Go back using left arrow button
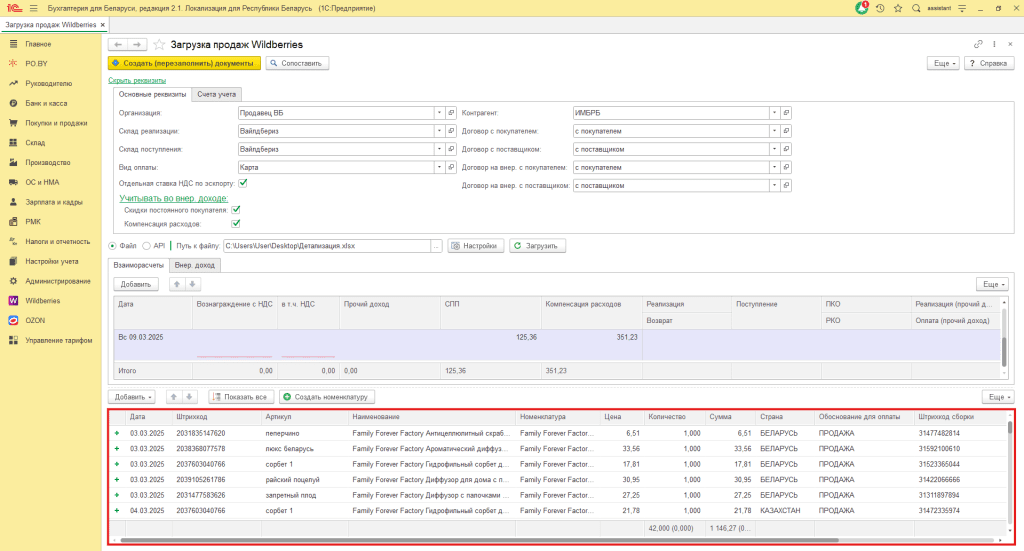 tap(118, 45)
